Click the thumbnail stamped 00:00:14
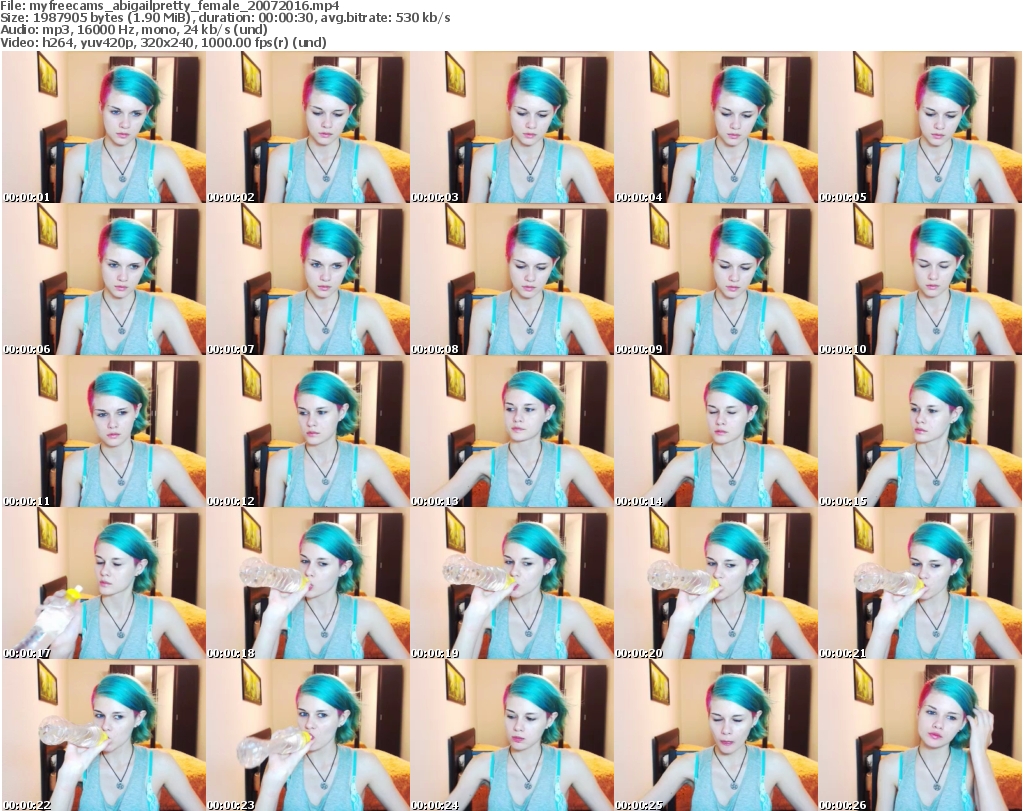 [716, 432]
